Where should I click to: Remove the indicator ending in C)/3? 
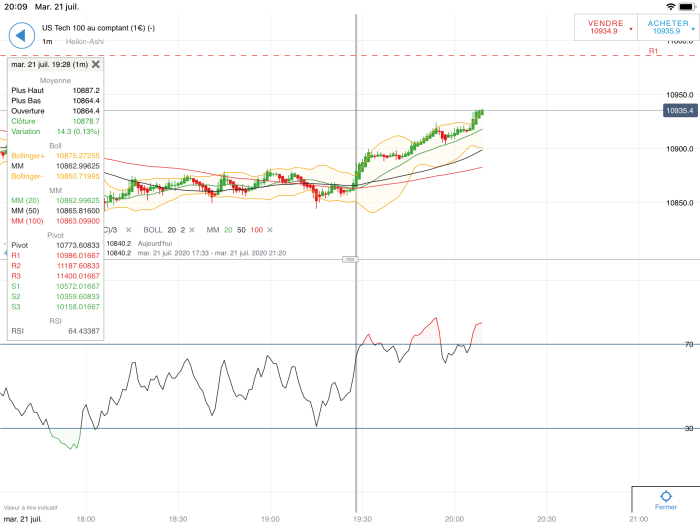pyautogui.click(x=129, y=230)
